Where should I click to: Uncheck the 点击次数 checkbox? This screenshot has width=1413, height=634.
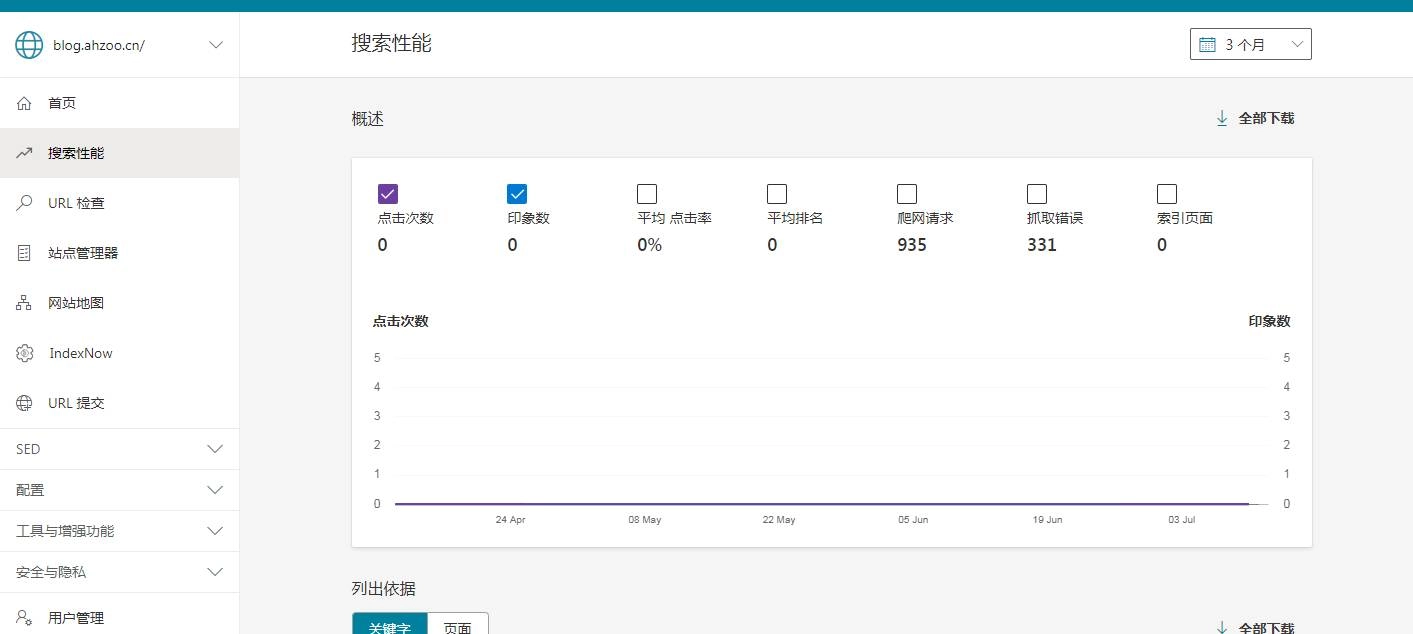click(x=388, y=194)
